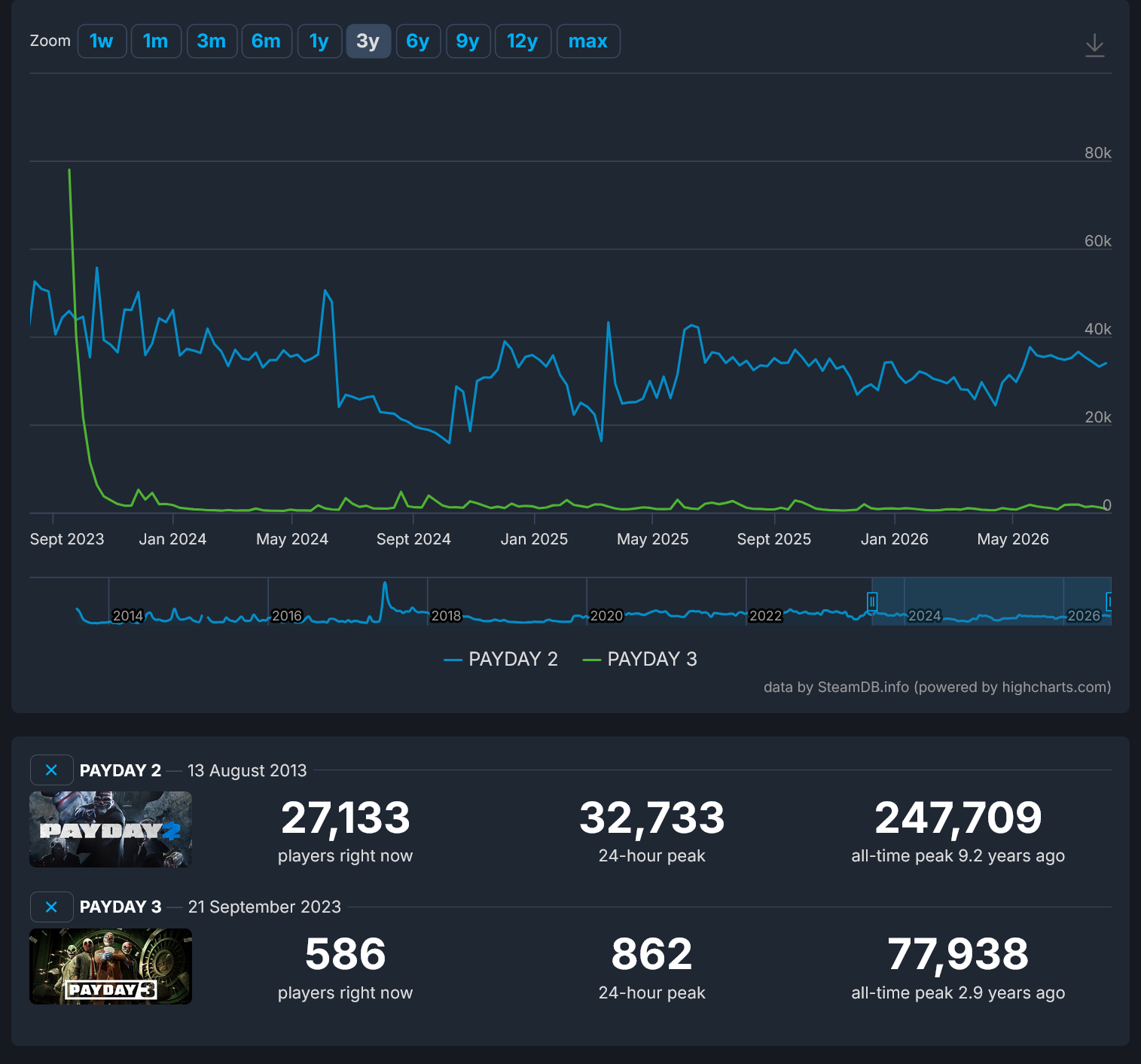
Task: Remove PAYDAY 2 from comparison with X
Action: (51, 770)
